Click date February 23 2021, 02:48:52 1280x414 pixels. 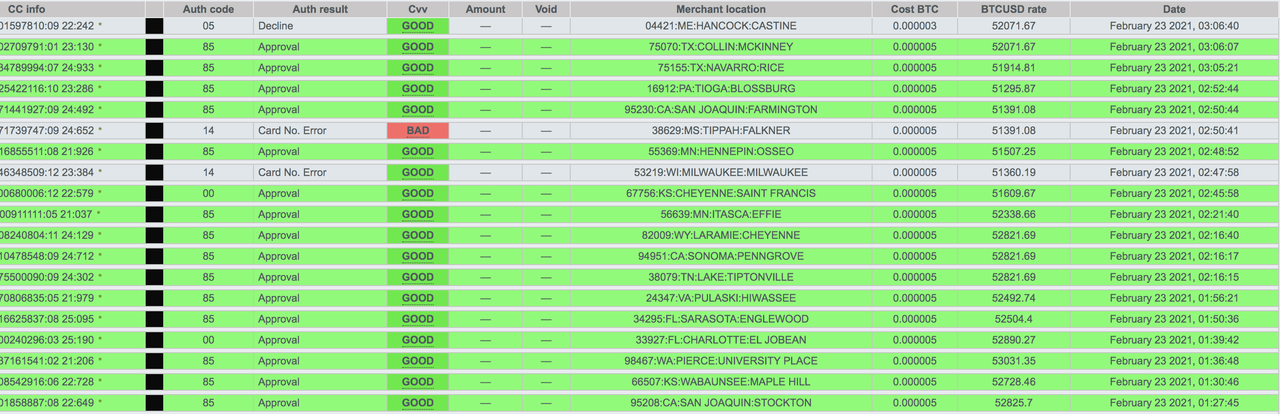(1174, 152)
